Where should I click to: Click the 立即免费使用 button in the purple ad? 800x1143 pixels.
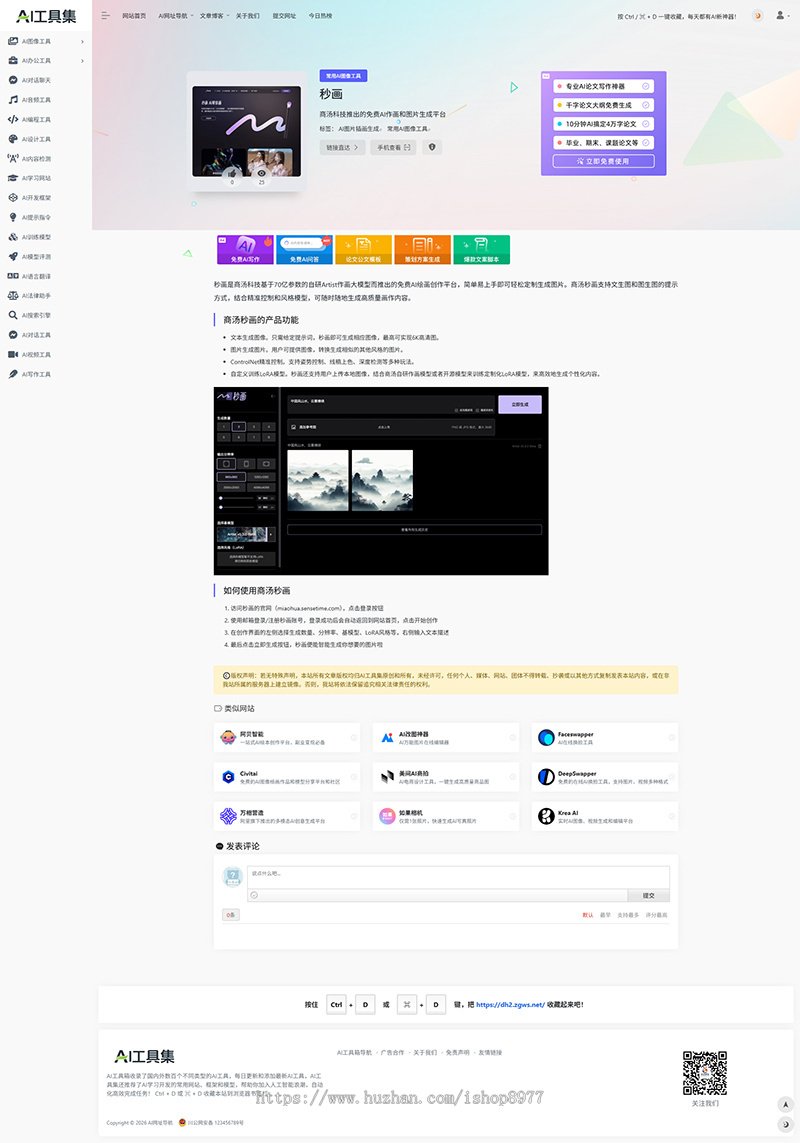[603, 161]
